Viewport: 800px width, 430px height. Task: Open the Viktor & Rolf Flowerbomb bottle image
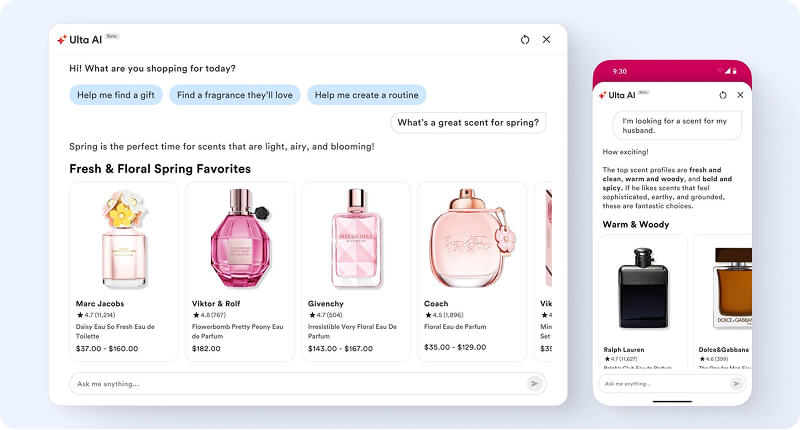tap(240, 238)
